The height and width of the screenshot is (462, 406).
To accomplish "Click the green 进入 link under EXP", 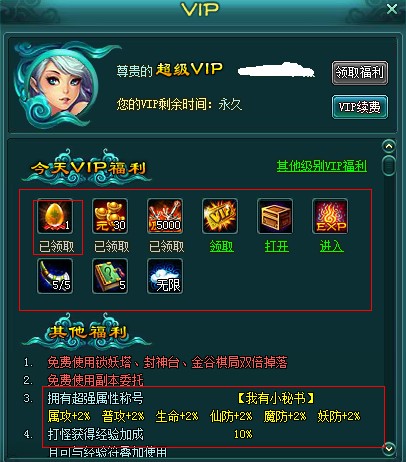I will point(331,247).
